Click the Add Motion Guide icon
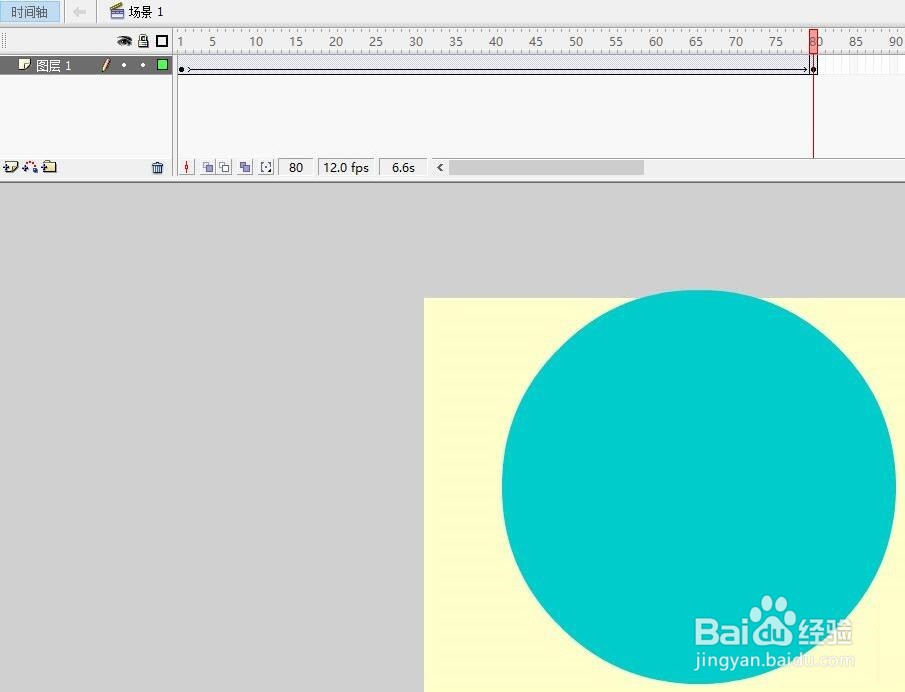Image resolution: width=905 pixels, height=692 pixels. 30,167
